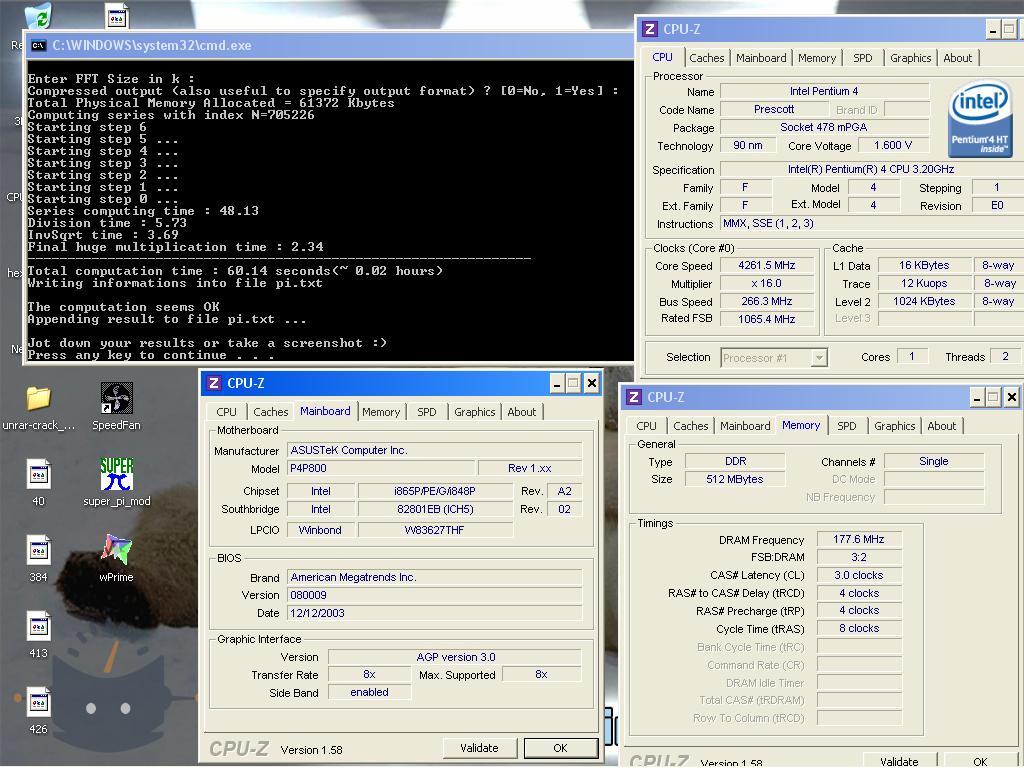The width and height of the screenshot is (1024, 768).
Task: Click the W83627THF LPCIO value
Action: [x=435, y=530]
